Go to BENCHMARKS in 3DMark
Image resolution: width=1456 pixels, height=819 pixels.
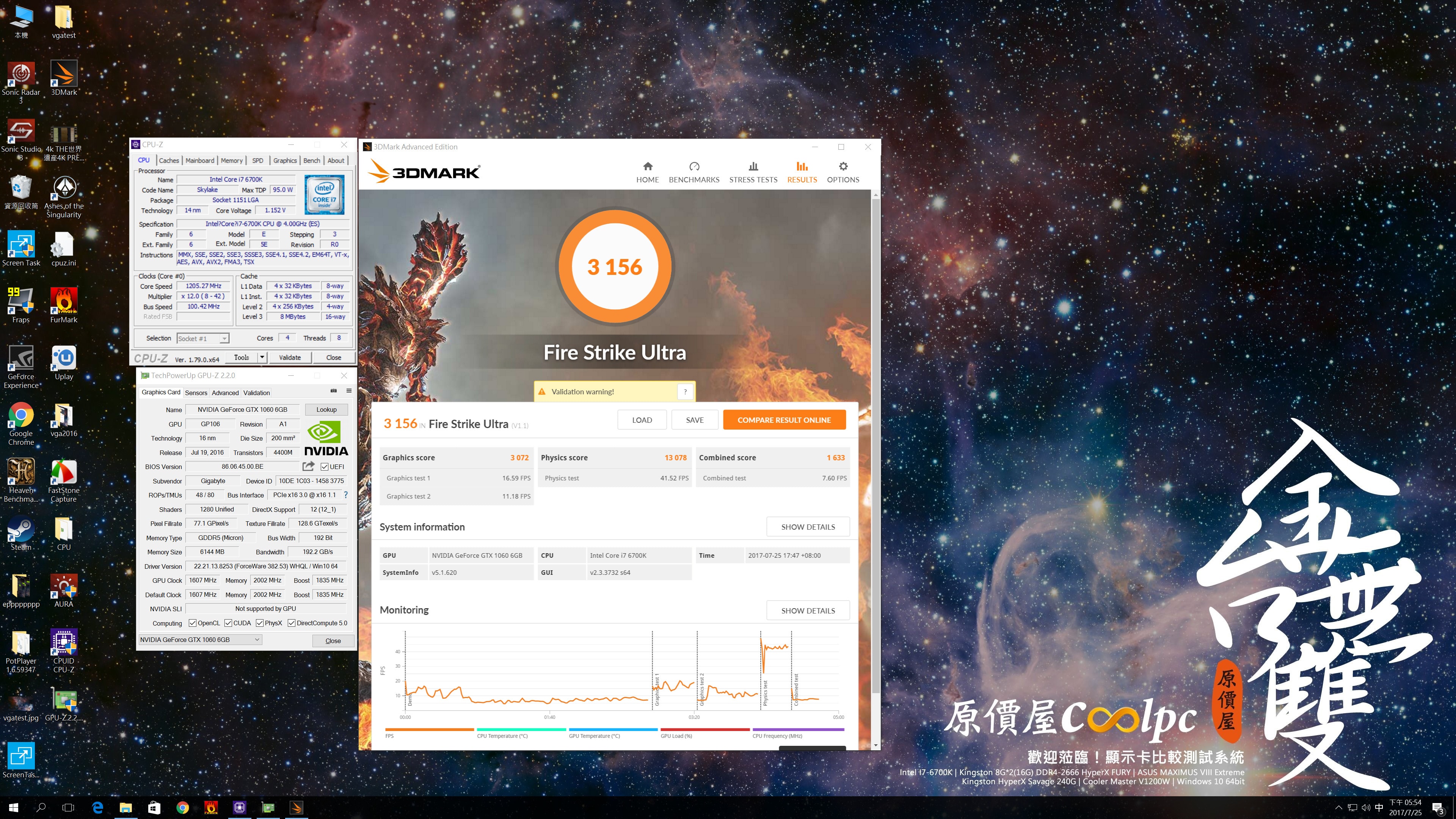click(694, 173)
